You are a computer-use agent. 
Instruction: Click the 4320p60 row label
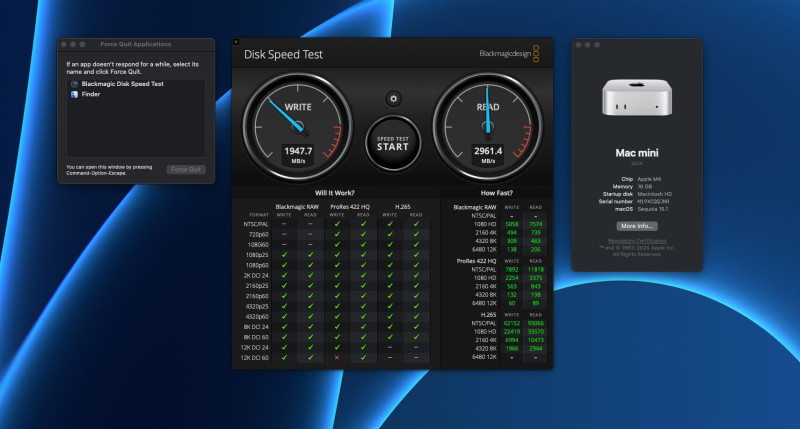[x=257, y=317]
